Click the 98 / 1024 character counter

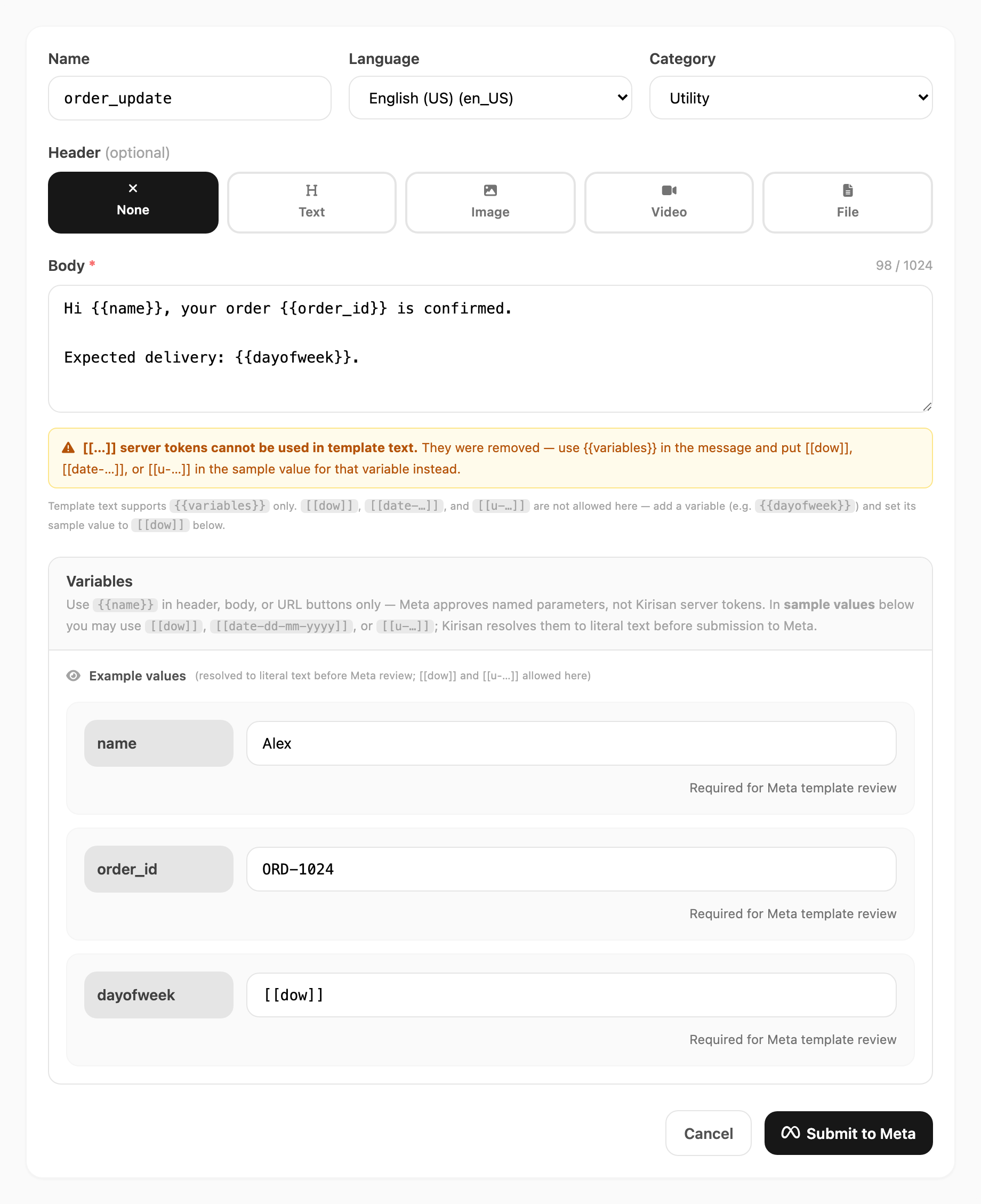(x=904, y=265)
